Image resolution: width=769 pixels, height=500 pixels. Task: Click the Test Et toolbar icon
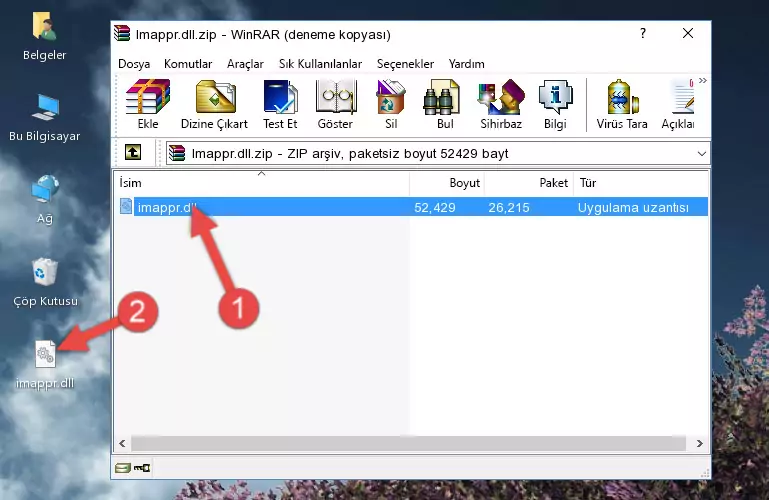pos(280,97)
